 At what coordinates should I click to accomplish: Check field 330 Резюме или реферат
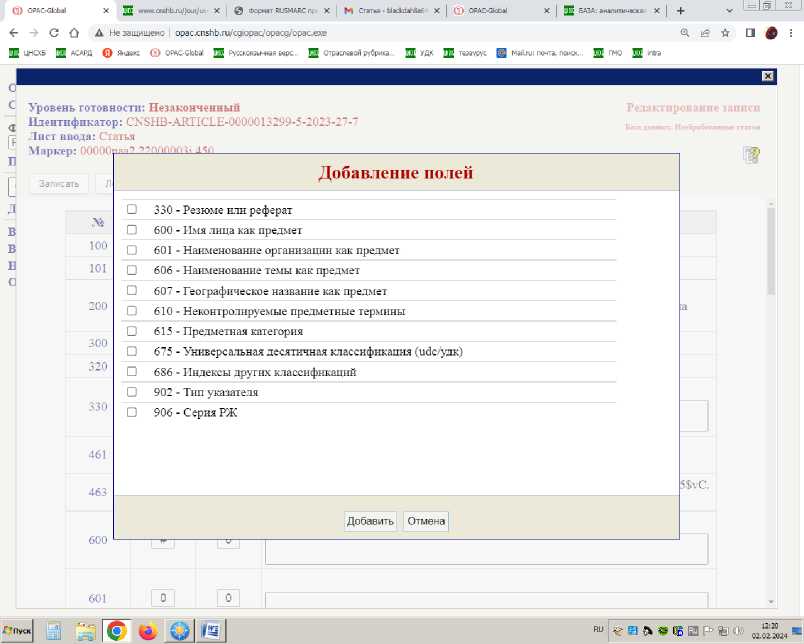click(x=132, y=209)
